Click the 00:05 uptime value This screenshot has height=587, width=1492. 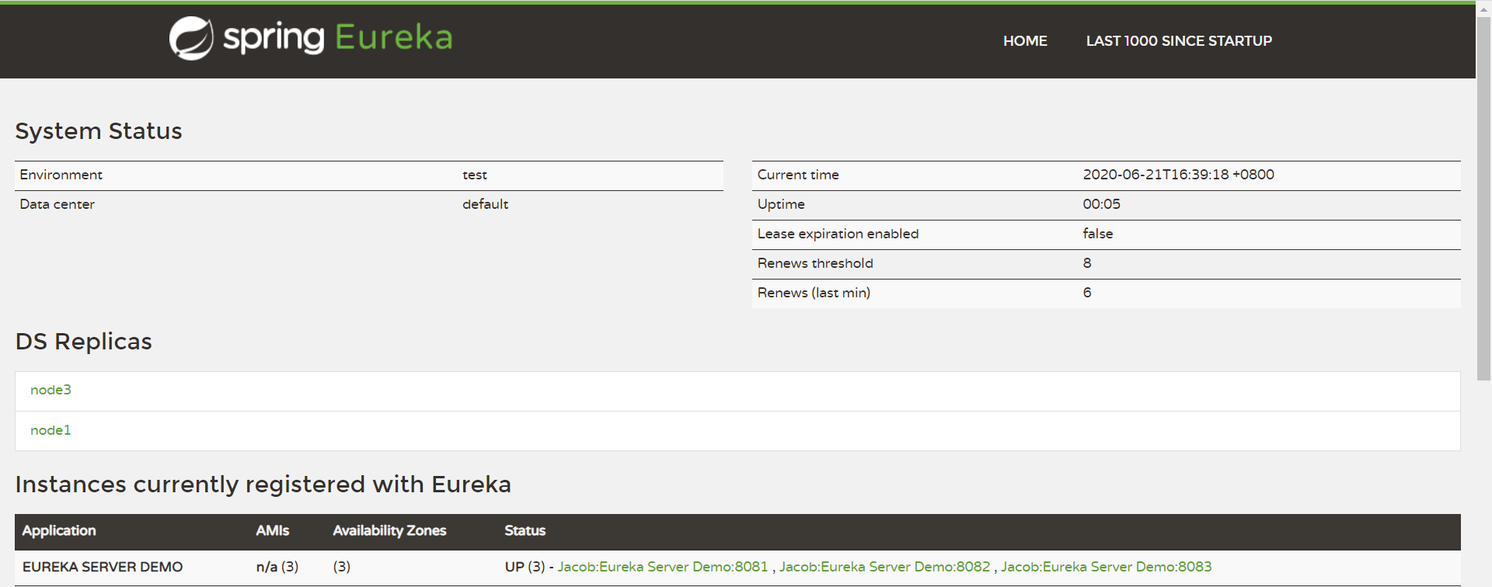point(1102,204)
